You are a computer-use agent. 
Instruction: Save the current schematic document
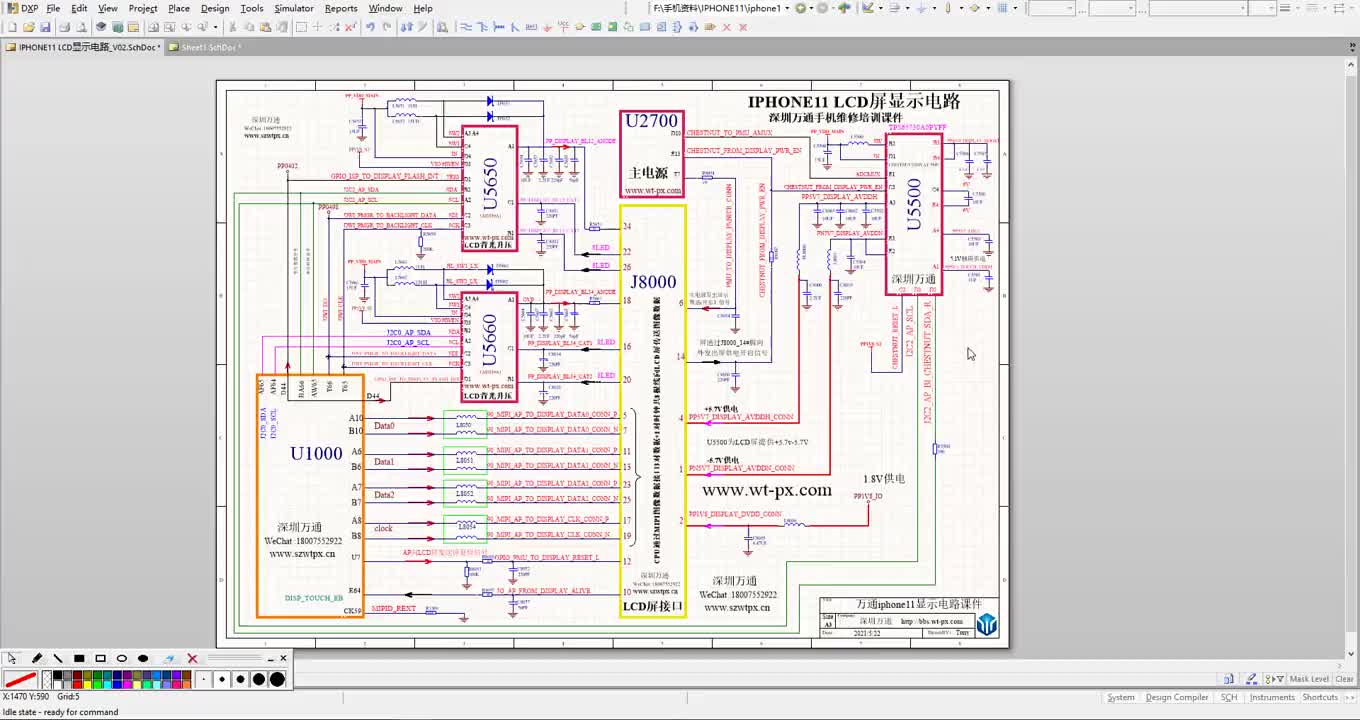coord(45,27)
